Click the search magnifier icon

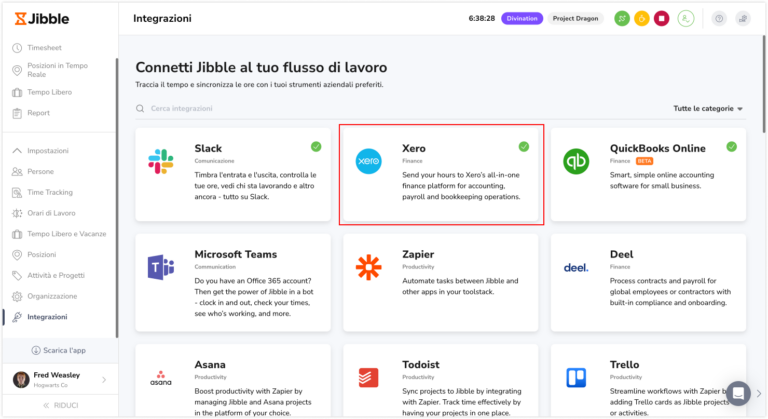[140, 108]
